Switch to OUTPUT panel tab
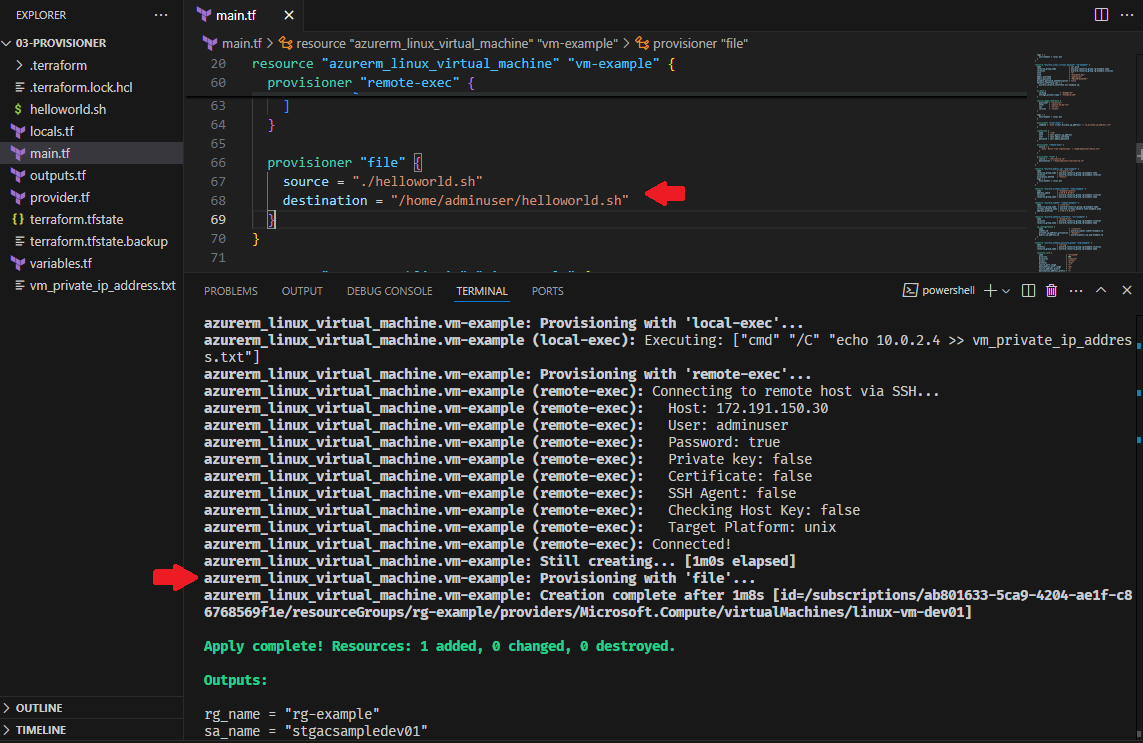This screenshot has height=743, width=1143. (302, 291)
